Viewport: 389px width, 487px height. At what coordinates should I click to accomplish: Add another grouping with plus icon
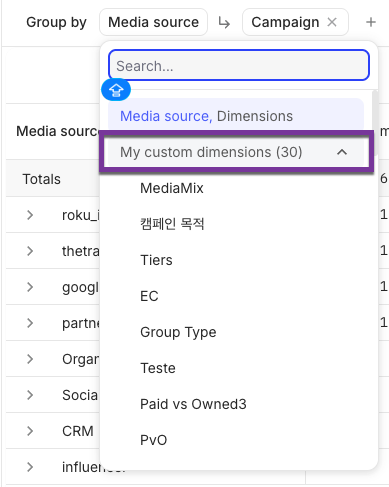(x=371, y=22)
